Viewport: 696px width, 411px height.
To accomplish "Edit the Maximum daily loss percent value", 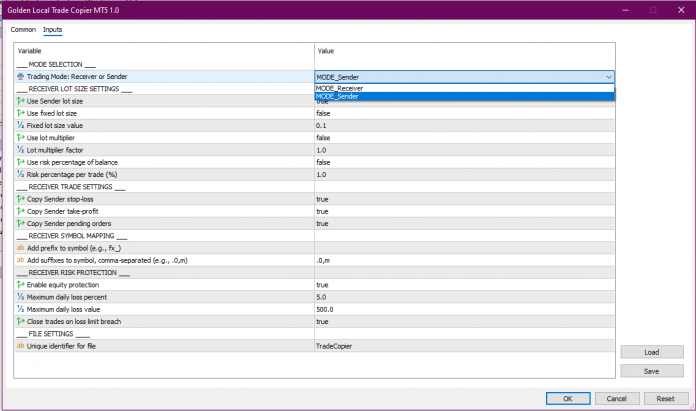I will (322, 296).
